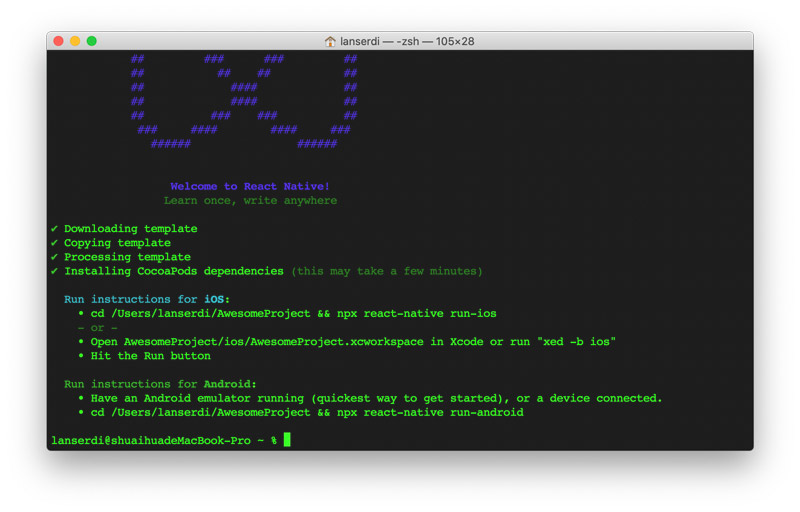Screen dimensions: 800x512
Task: Click the green terminal cursor block
Action: tap(287, 440)
